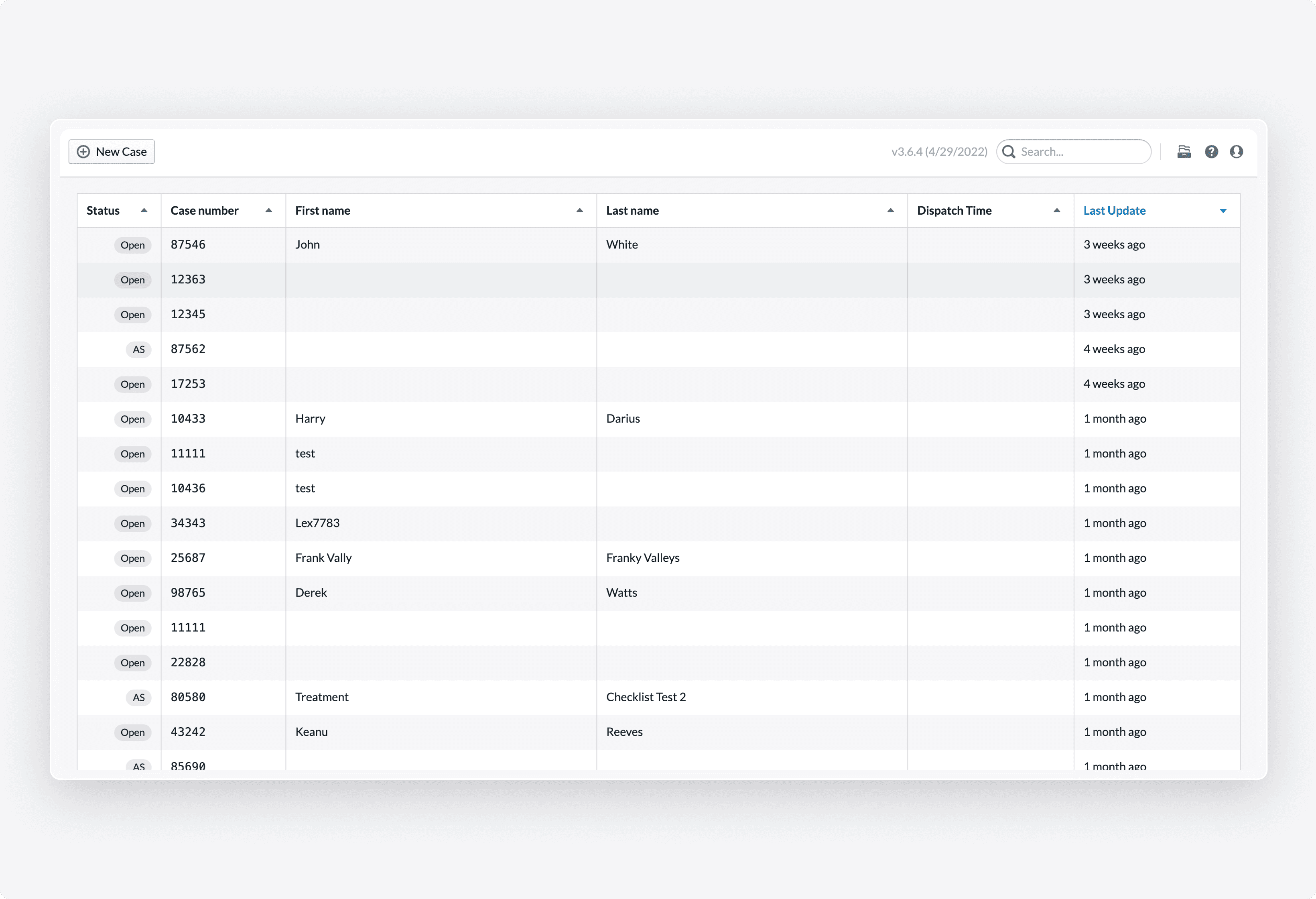This screenshot has height=899, width=1316.
Task: Sort by Case number column arrow
Action: click(269, 211)
